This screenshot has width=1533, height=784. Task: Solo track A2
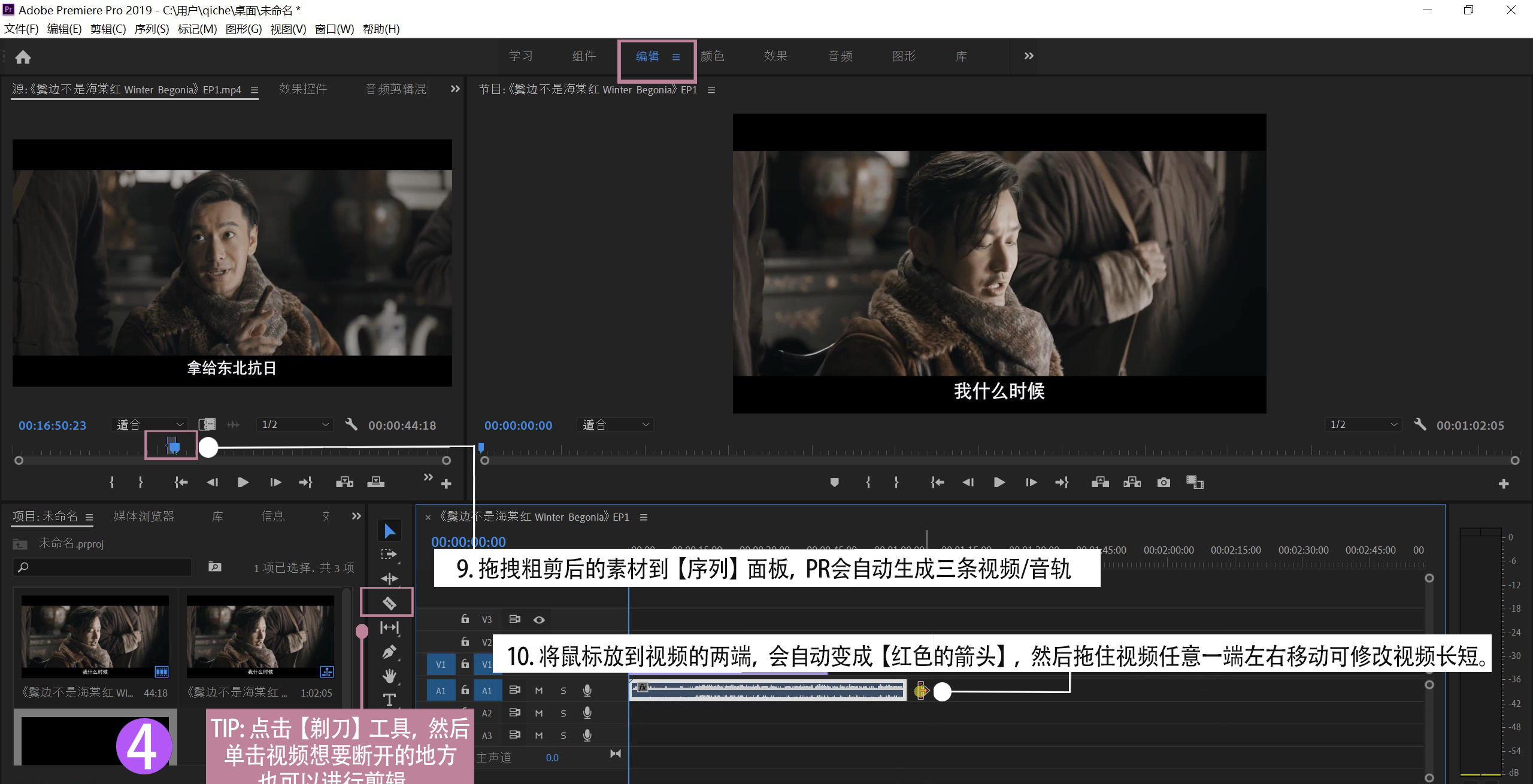[x=563, y=713]
